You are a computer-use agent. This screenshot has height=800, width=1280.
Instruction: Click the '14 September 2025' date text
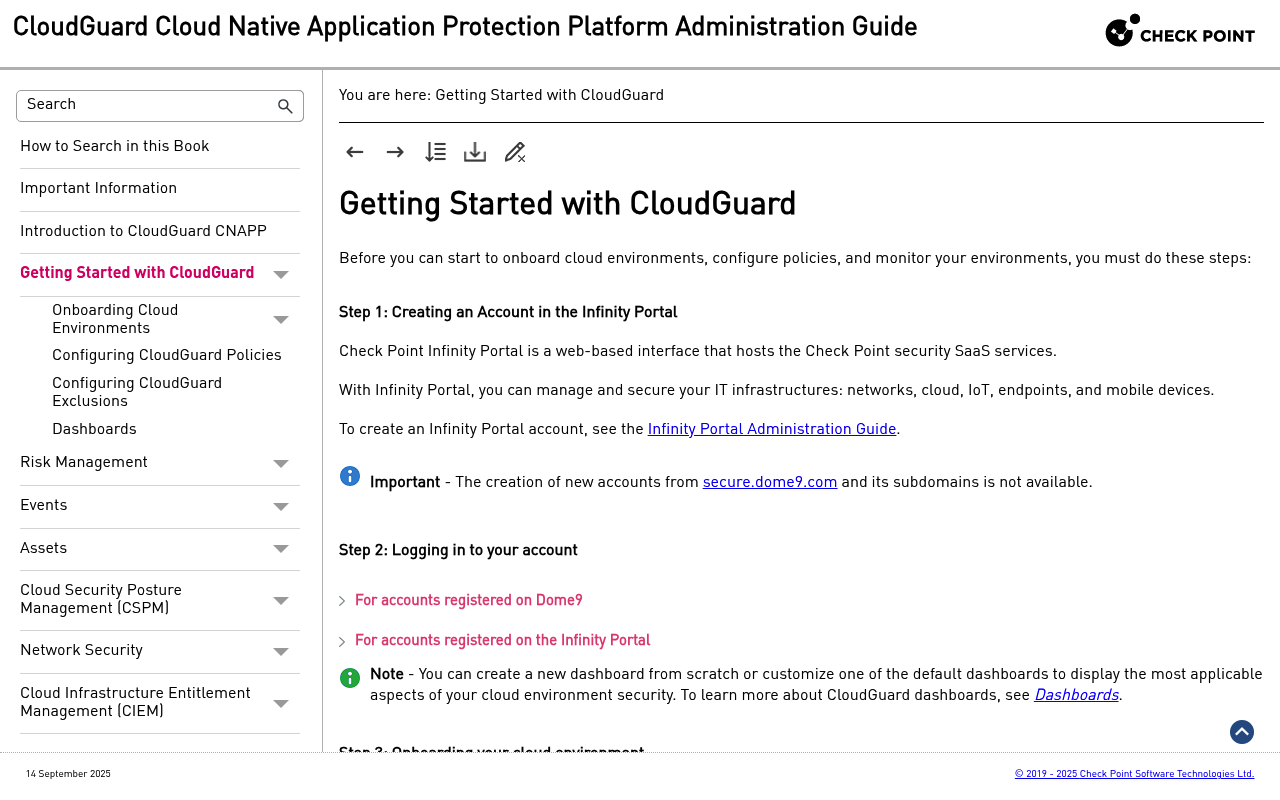coord(68,775)
